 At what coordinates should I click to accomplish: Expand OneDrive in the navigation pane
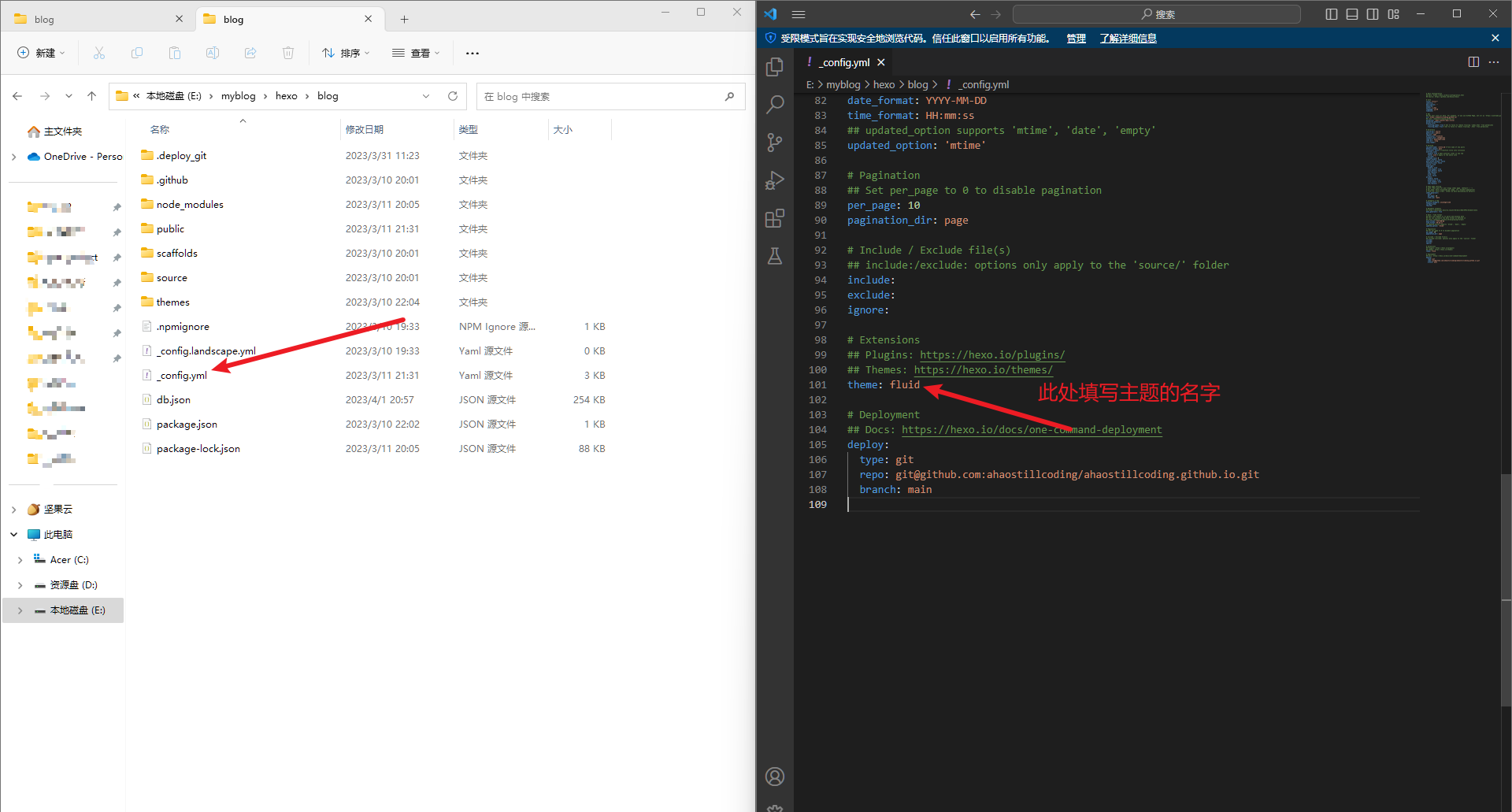[x=14, y=157]
